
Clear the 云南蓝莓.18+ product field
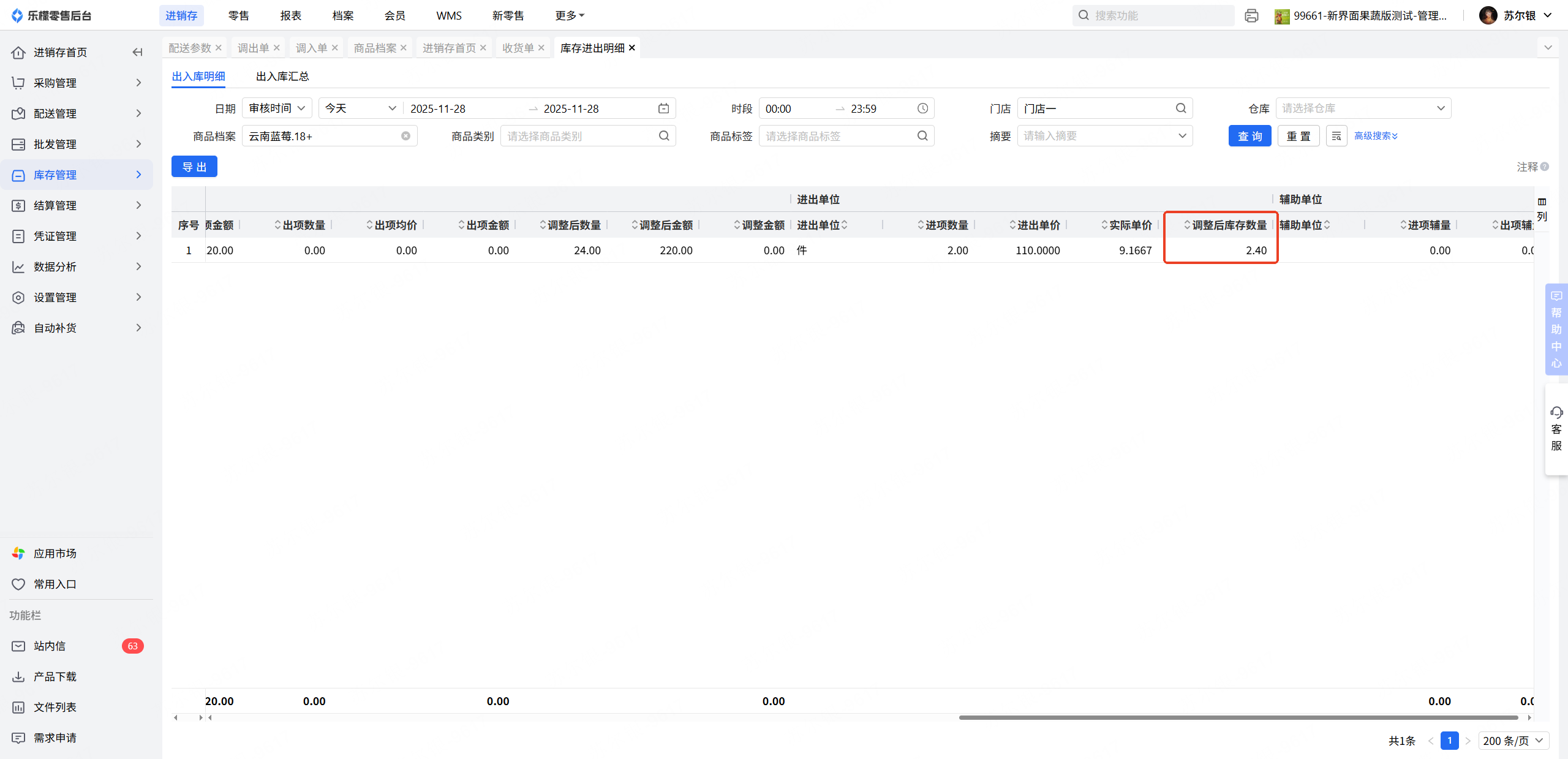point(405,136)
